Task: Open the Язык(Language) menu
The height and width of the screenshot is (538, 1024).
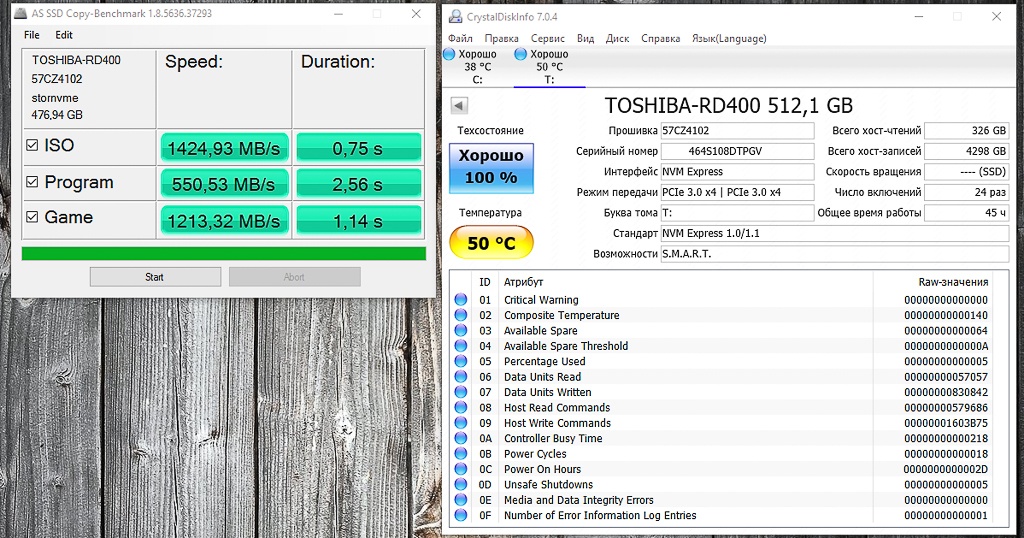Action: (729, 39)
